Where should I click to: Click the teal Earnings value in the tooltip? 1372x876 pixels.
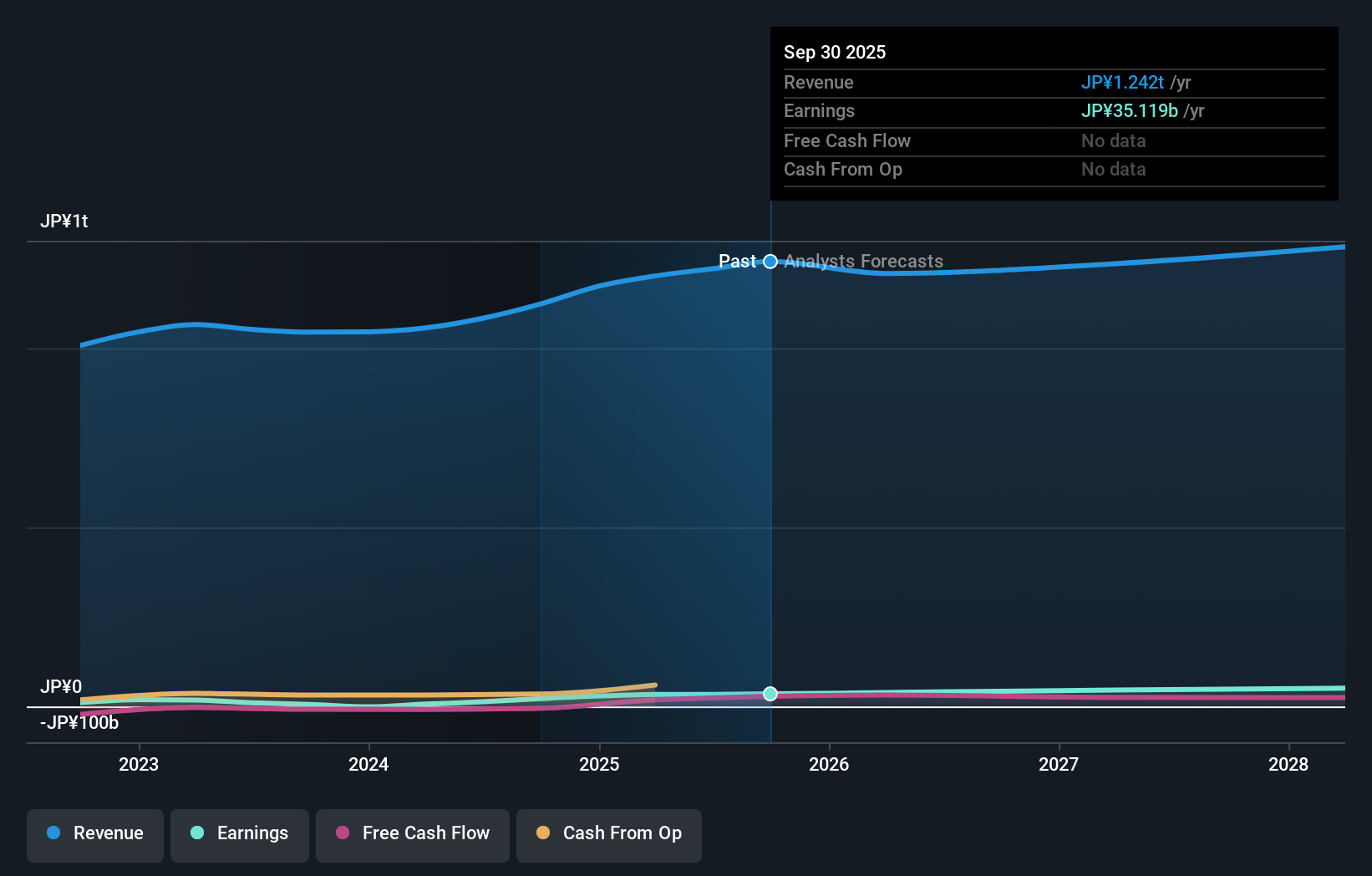pyautogui.click(x=1130, y=110)
